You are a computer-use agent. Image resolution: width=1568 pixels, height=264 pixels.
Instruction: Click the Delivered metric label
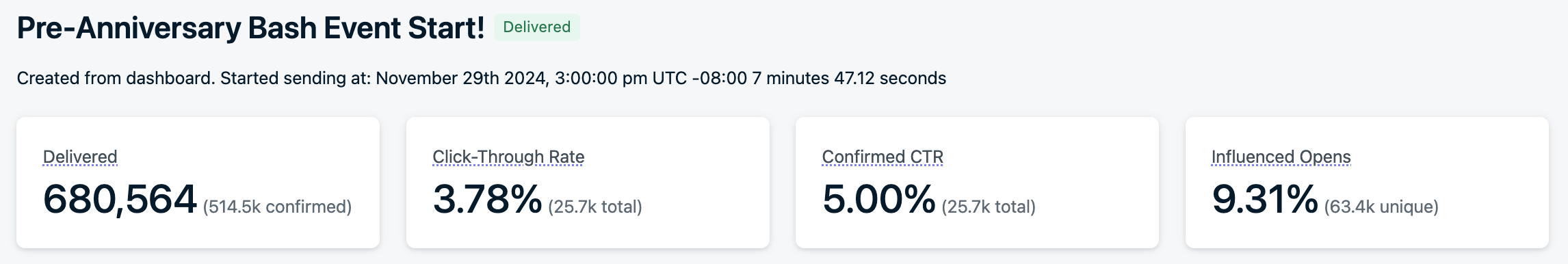pos(80,157)
